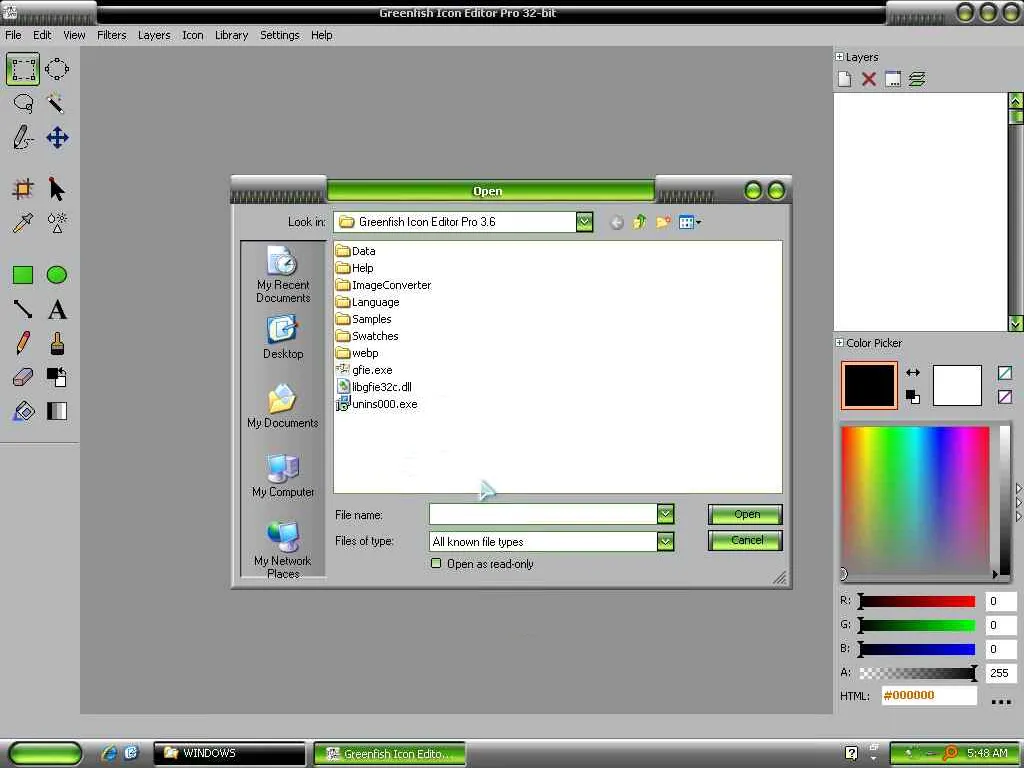Select the Paint Bucket tool
1024x768 pixels.
click(23, 411)
